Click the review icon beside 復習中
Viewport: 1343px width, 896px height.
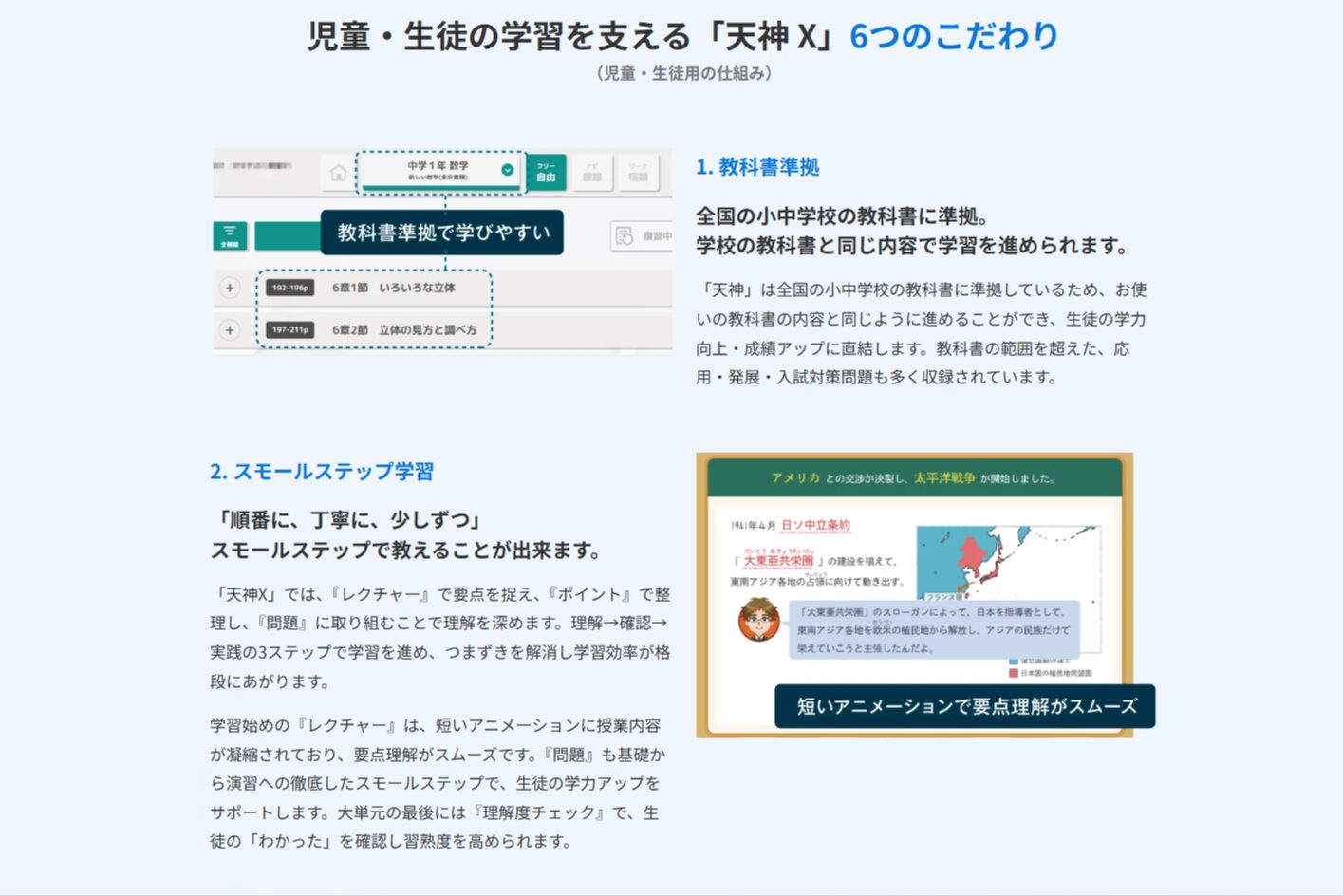[x=625, y=235]
